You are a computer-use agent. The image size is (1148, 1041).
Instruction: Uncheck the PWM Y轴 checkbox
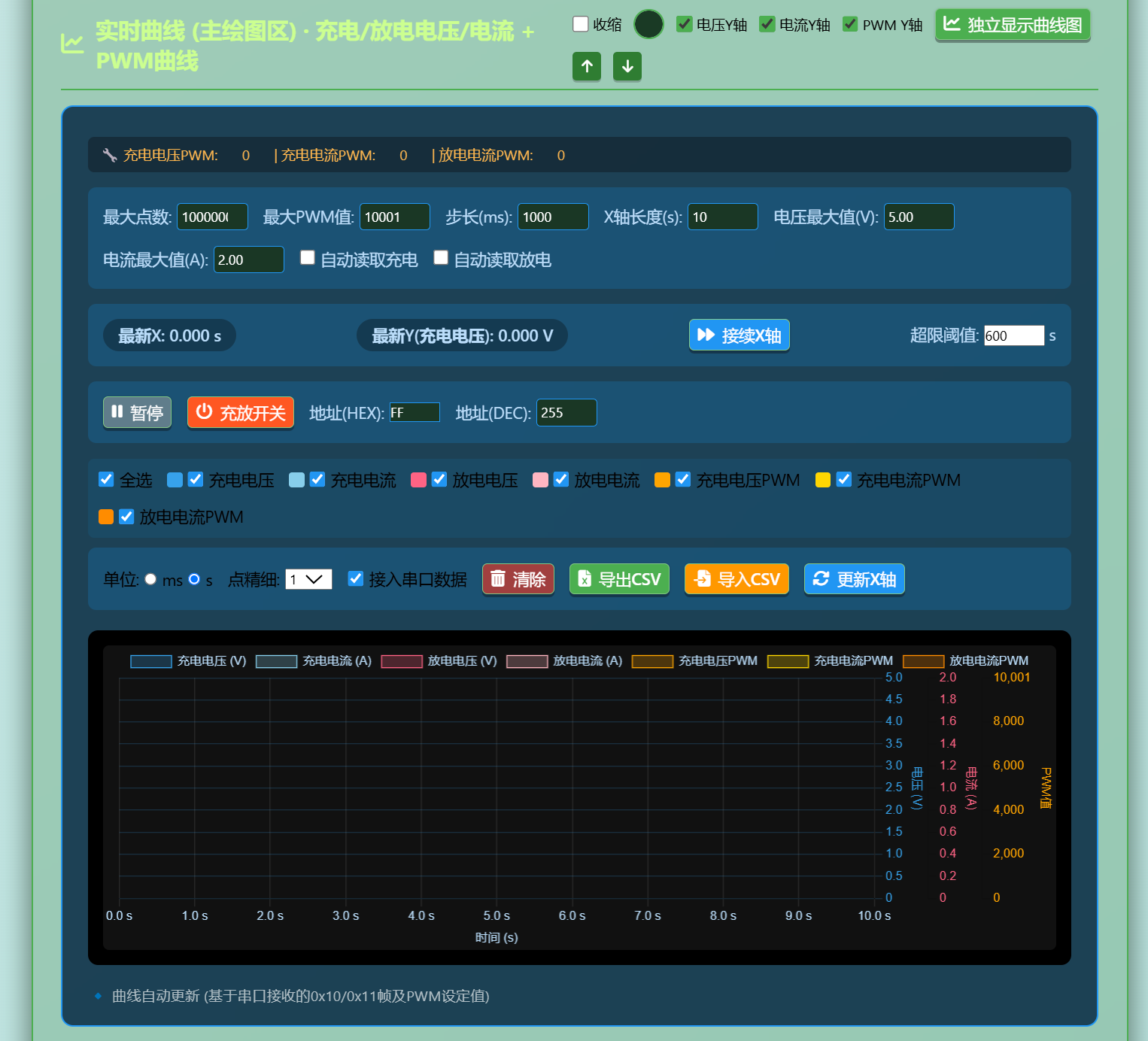coord(850,24)
